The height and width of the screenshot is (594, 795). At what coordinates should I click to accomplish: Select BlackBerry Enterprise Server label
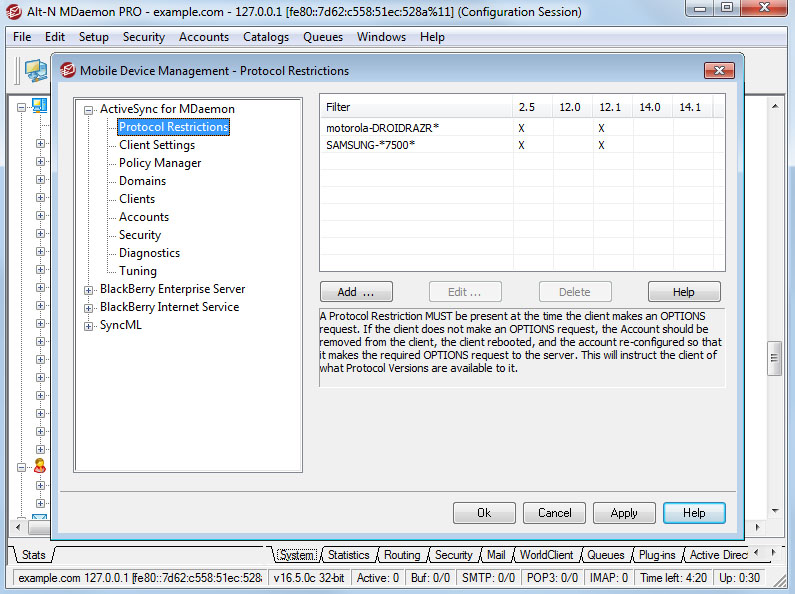coord(172,289)
